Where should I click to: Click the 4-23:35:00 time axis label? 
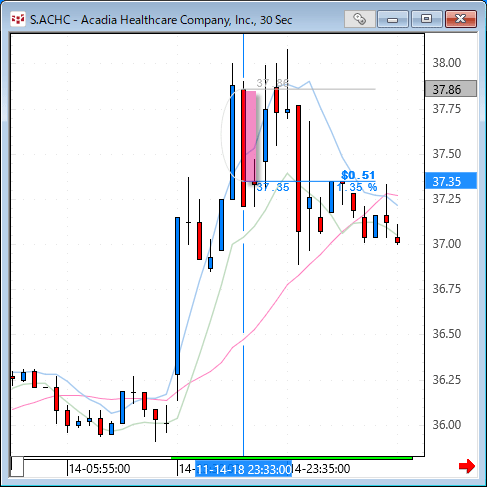tap(321, 469)
